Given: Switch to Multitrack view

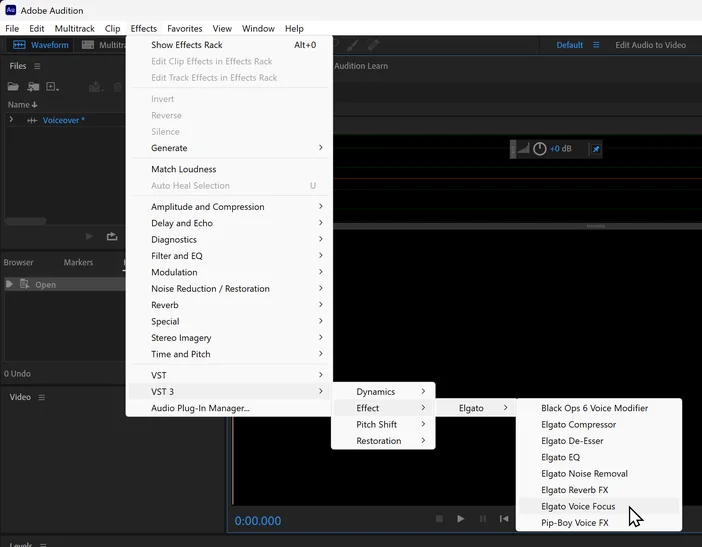Looking at the screenshot, I should (104, 45).
